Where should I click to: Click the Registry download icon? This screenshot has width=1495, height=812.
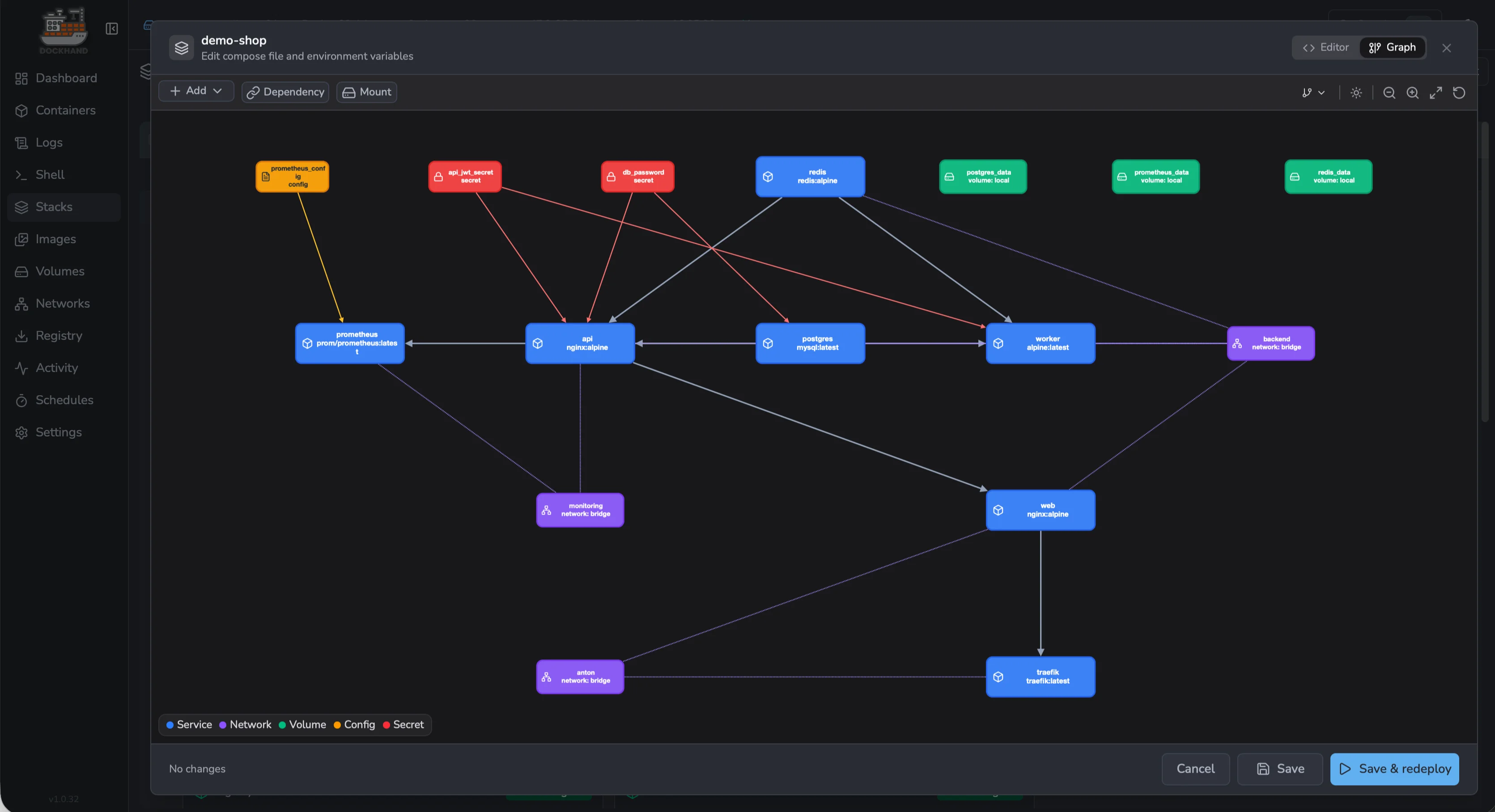pyautogui.click(x=21, y=336)
